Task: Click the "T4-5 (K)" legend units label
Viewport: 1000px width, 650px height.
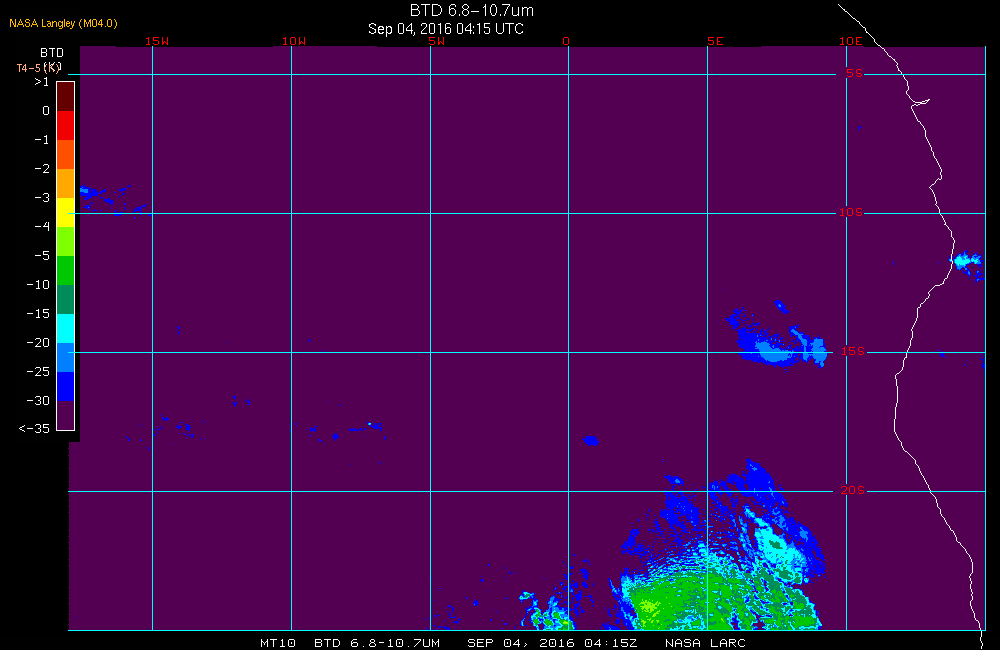Action: (x=38, y=68)
